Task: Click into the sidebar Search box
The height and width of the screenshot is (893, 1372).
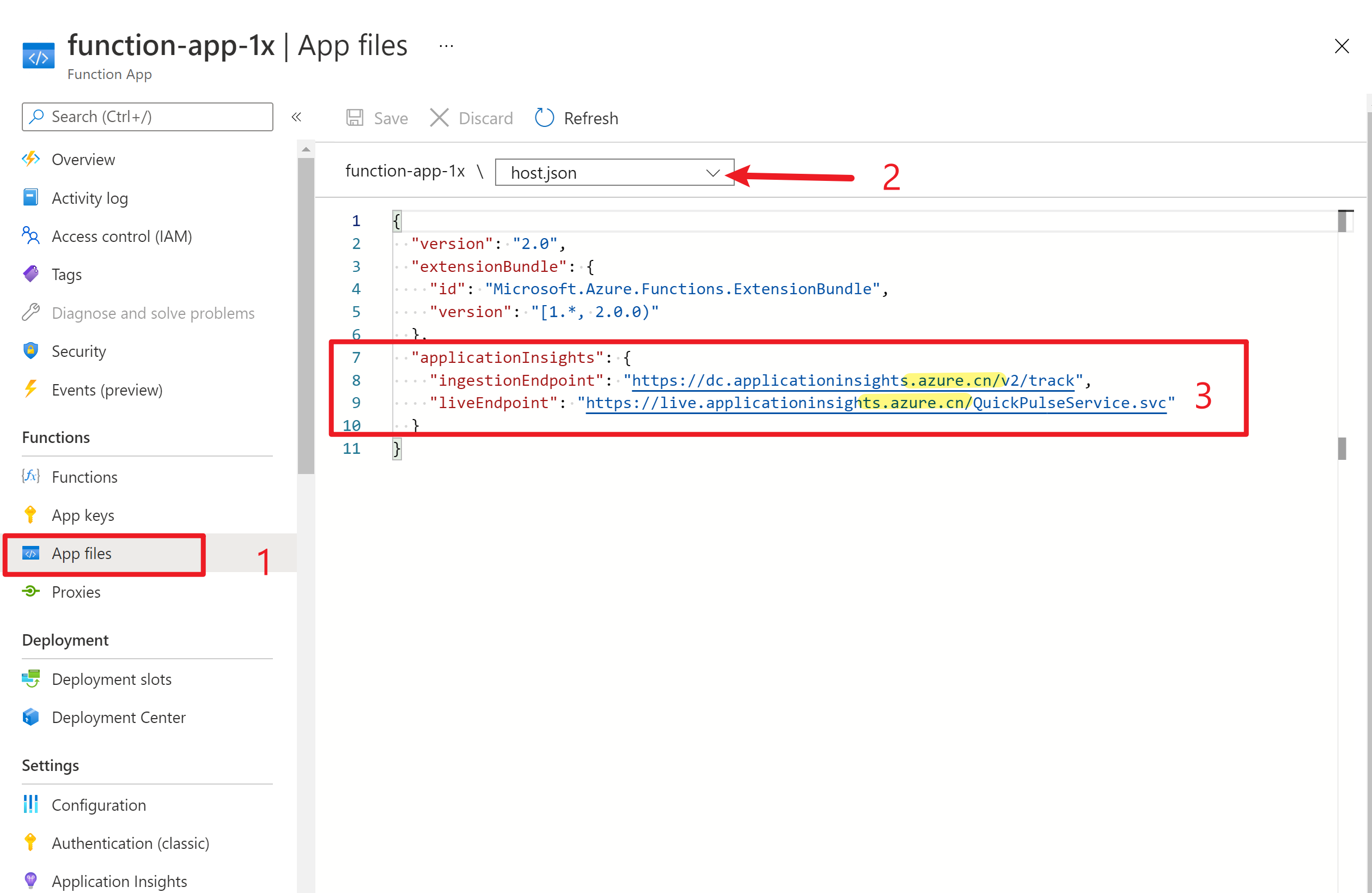Action: pyautogui.click(x=148, y=117)
